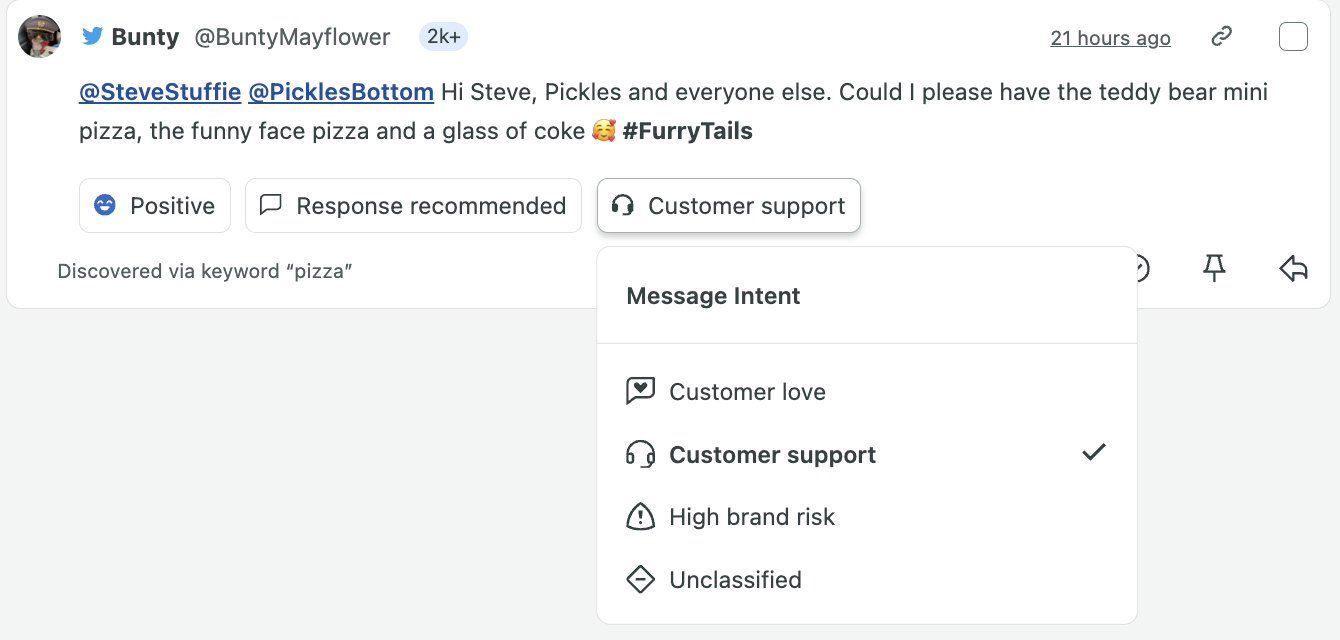Click the 2k+ follower badge

point(443,37)
